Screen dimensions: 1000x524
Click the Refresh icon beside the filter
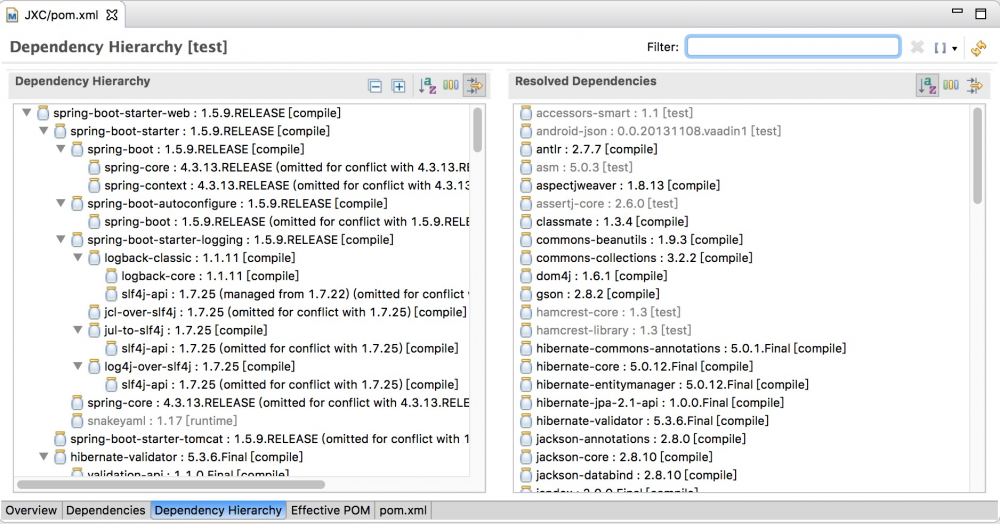978,47
